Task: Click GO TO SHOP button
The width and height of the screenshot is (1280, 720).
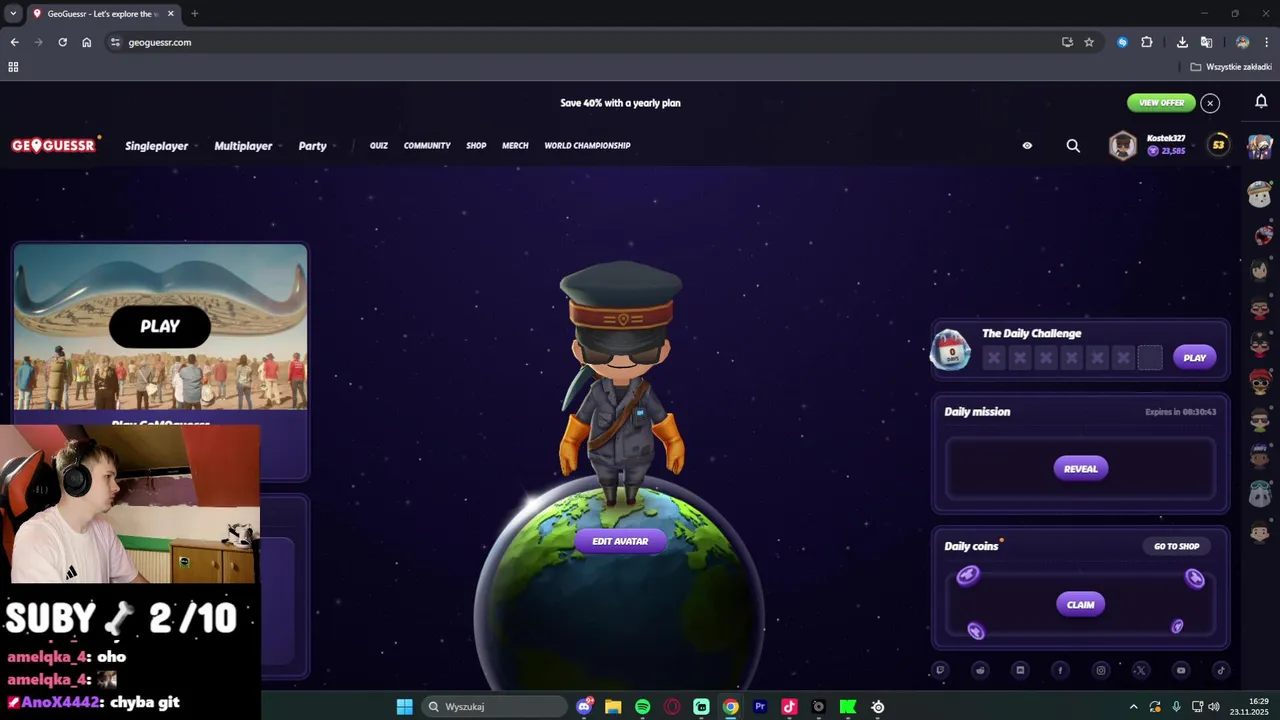Action: pyautogui.click(x=1176, y=546)
